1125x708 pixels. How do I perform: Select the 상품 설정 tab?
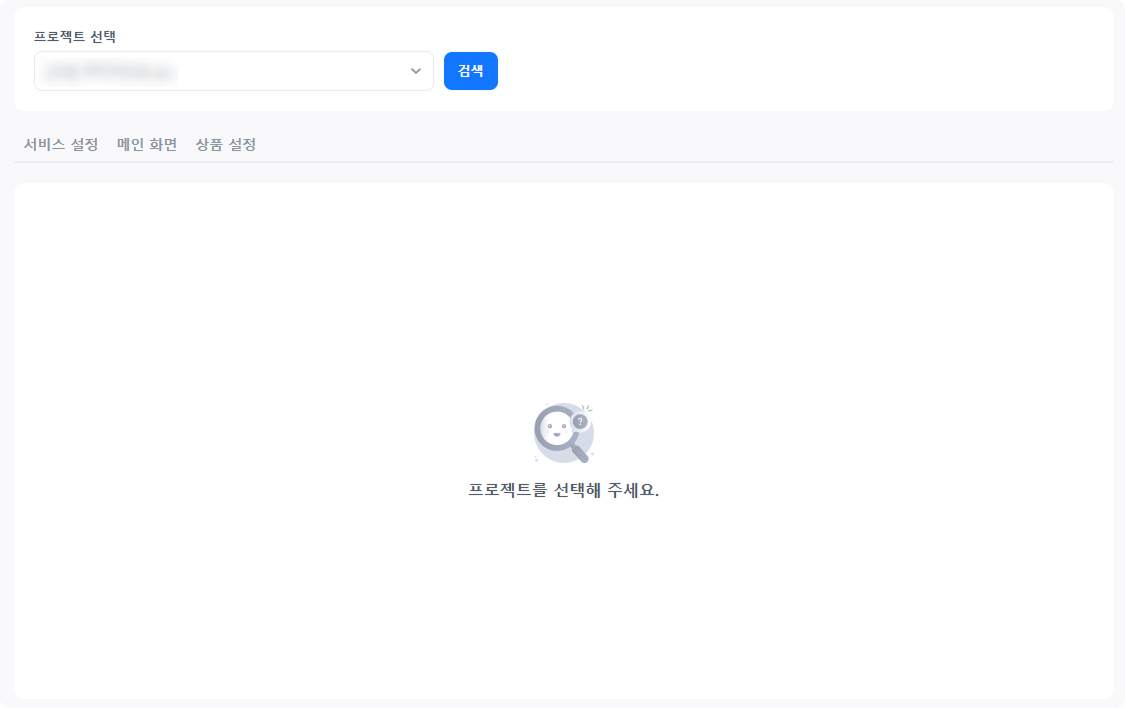[x=226, y=144]
